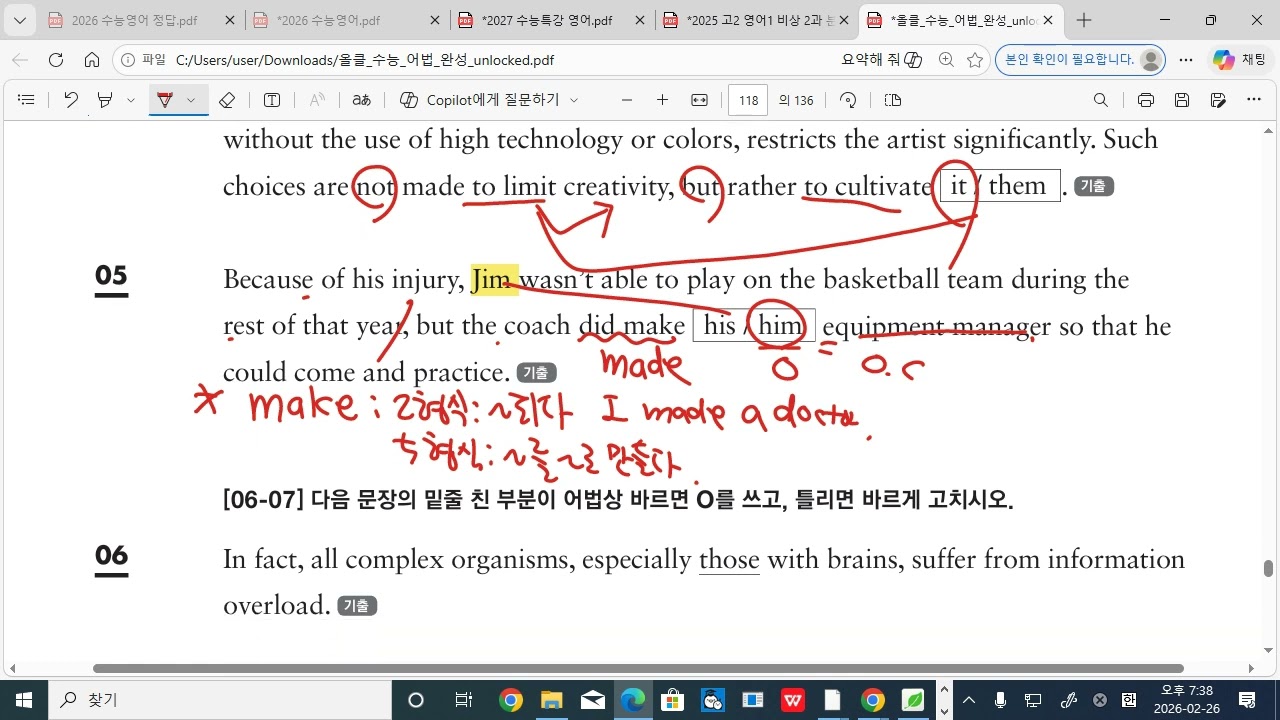Click 요약해 줘 summarize button
This screenshot has width=1280, height=720.
coord(881,60)
